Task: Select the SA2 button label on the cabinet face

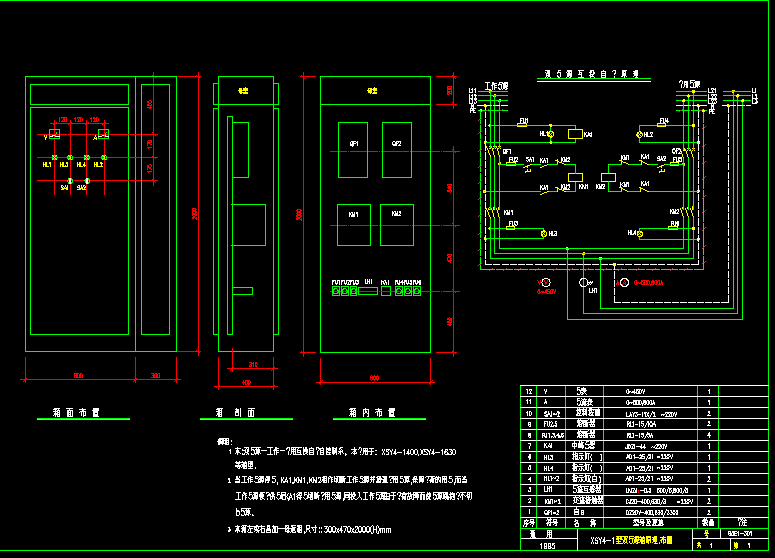Action: click(x=82, y=188)
